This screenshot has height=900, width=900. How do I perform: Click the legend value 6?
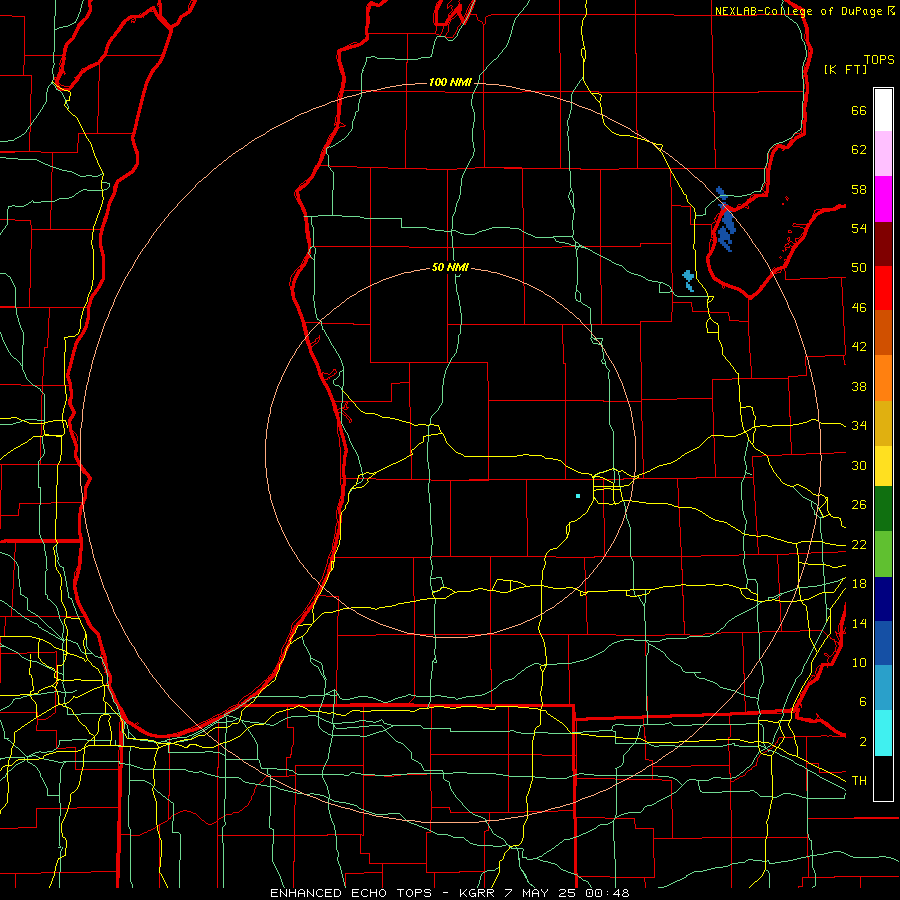[x=862, y=702]
